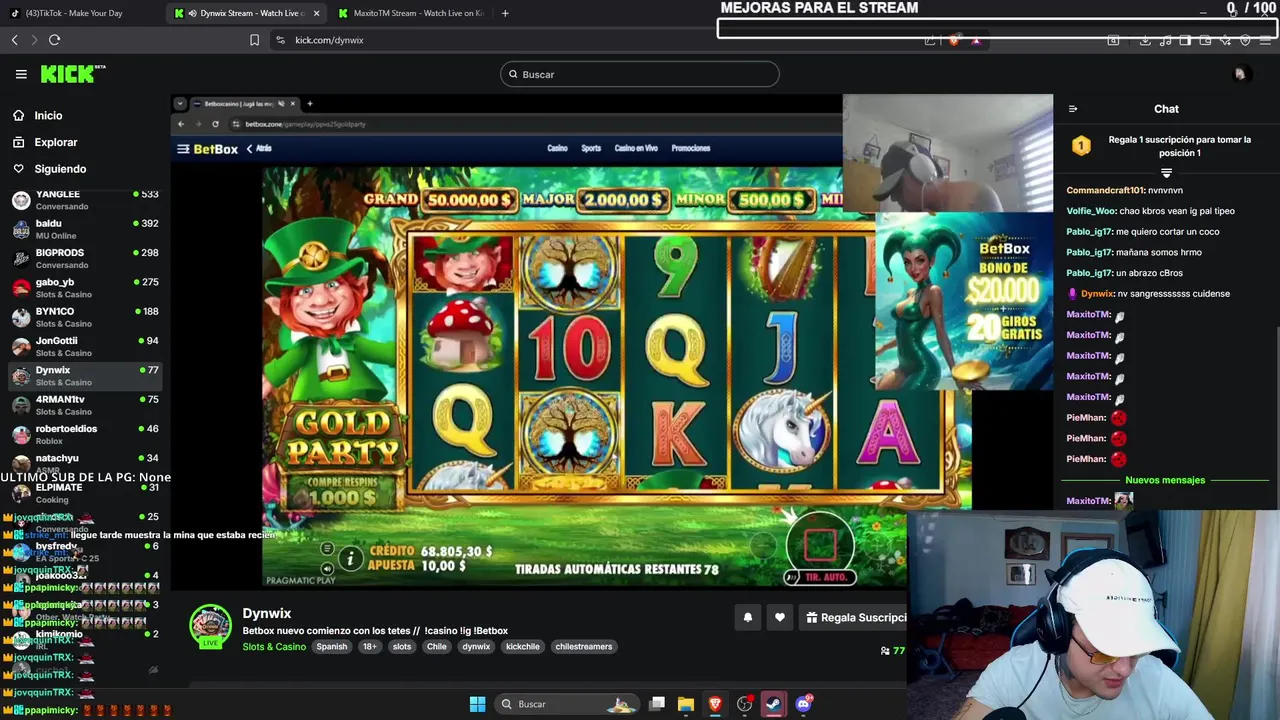Open BIGPRODS channel in sidebar

(x=84, y=258)
